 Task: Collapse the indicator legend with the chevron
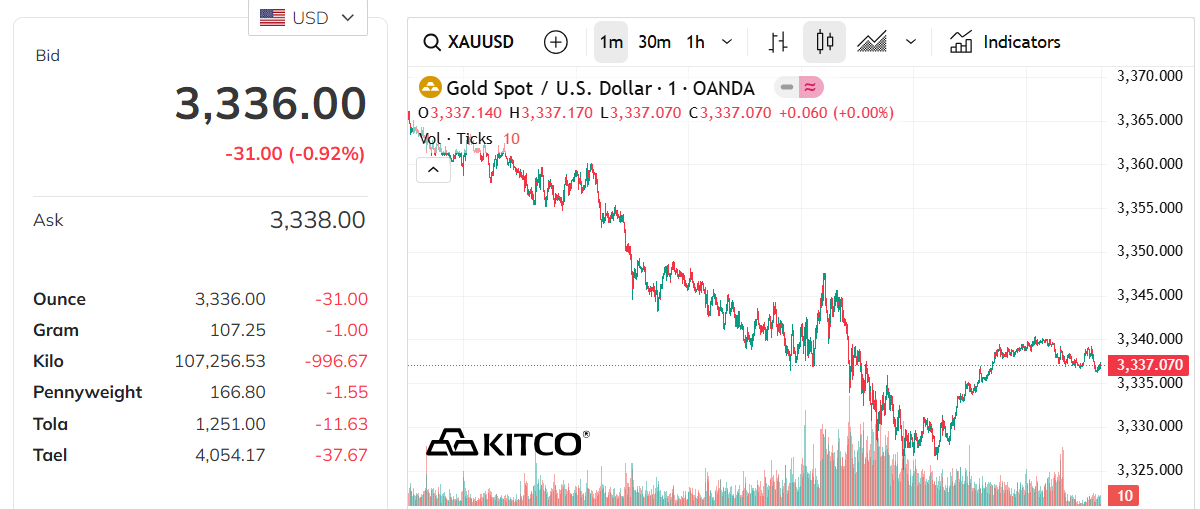(433, 170)
